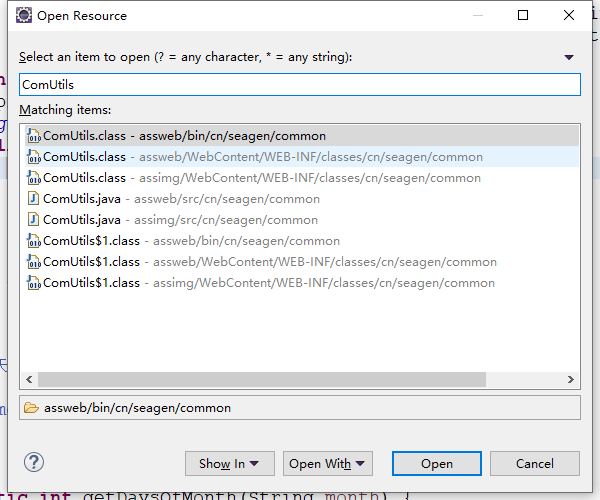Image resolution: width=600 pixels, height=500 pixels.
Task: Select ComUtils.class in assimg/WebContent/WEB-INF/classes
Action: point(302,178)
